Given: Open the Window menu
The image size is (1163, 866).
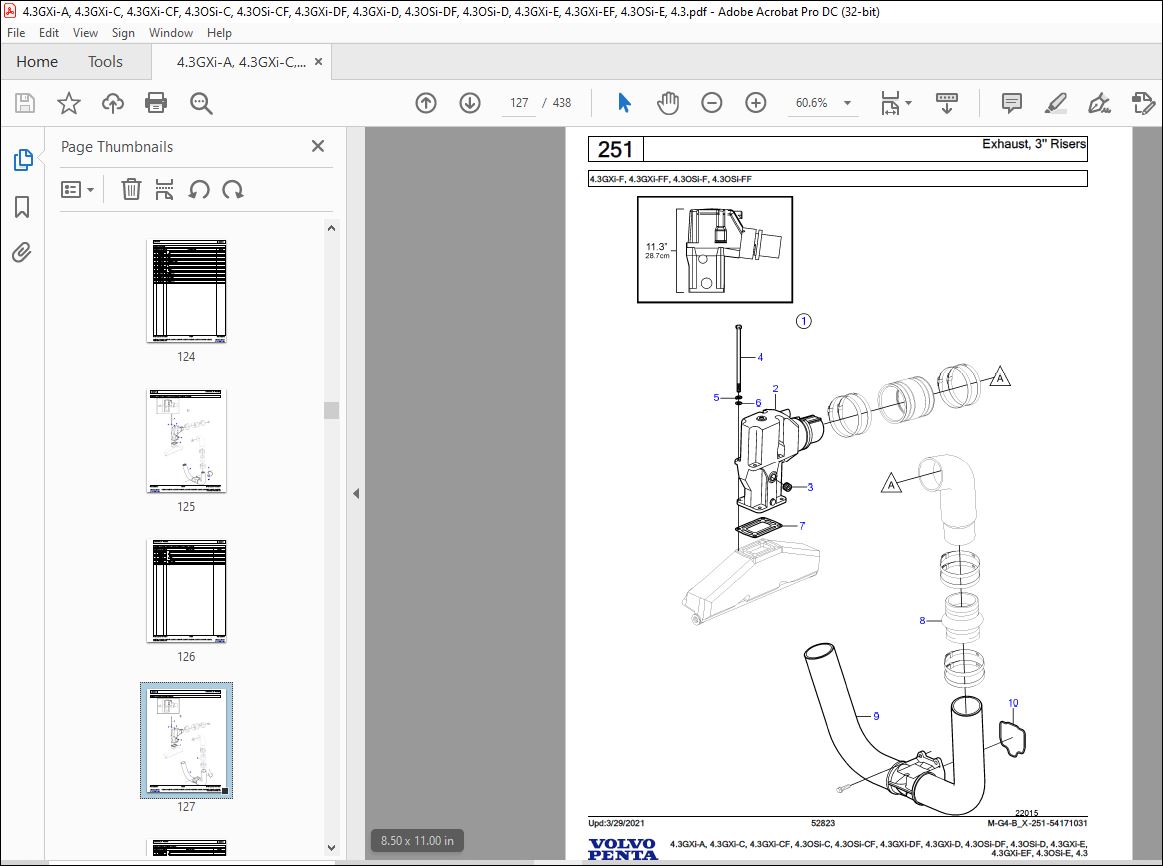Looking at the screenshot, I should click(x=171, y=33).
